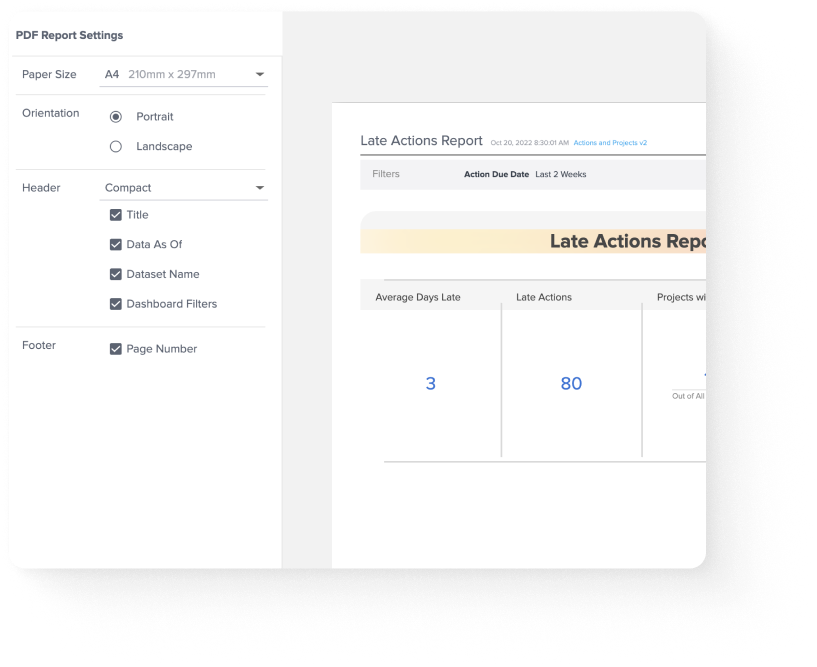Click the Footer label

click(39, 345)
